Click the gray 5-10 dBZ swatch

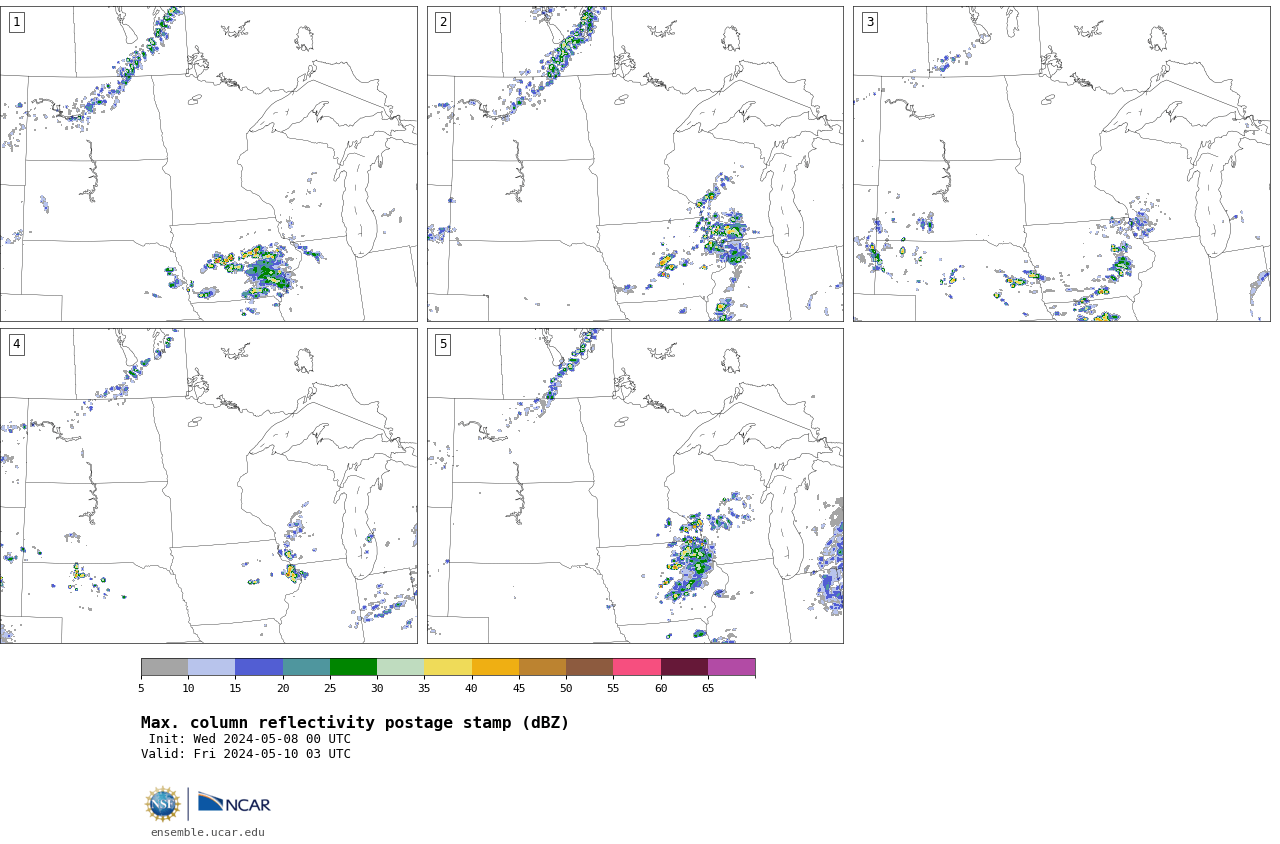point(164,667)
